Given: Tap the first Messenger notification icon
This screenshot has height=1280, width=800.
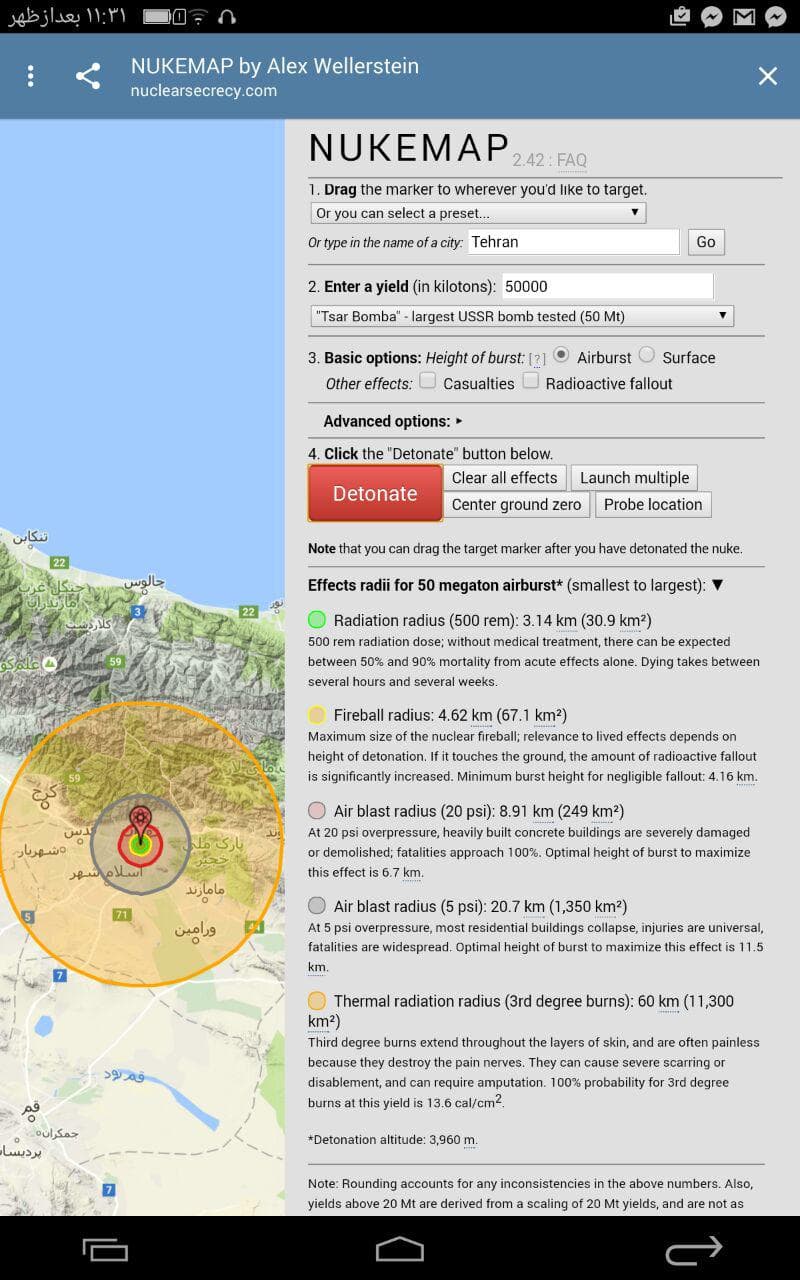Looking at the screenshot, I should [711, 16].
